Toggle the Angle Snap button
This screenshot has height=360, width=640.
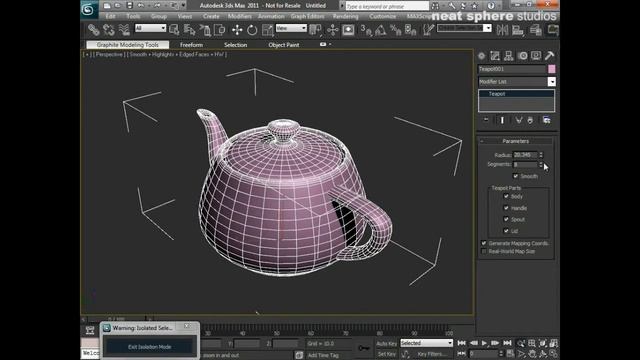coord(380,30)
